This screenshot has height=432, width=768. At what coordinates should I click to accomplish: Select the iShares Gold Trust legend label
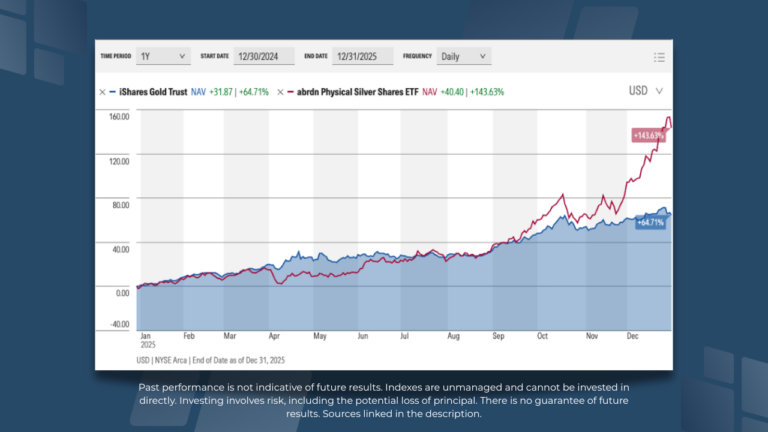[153, 91]
